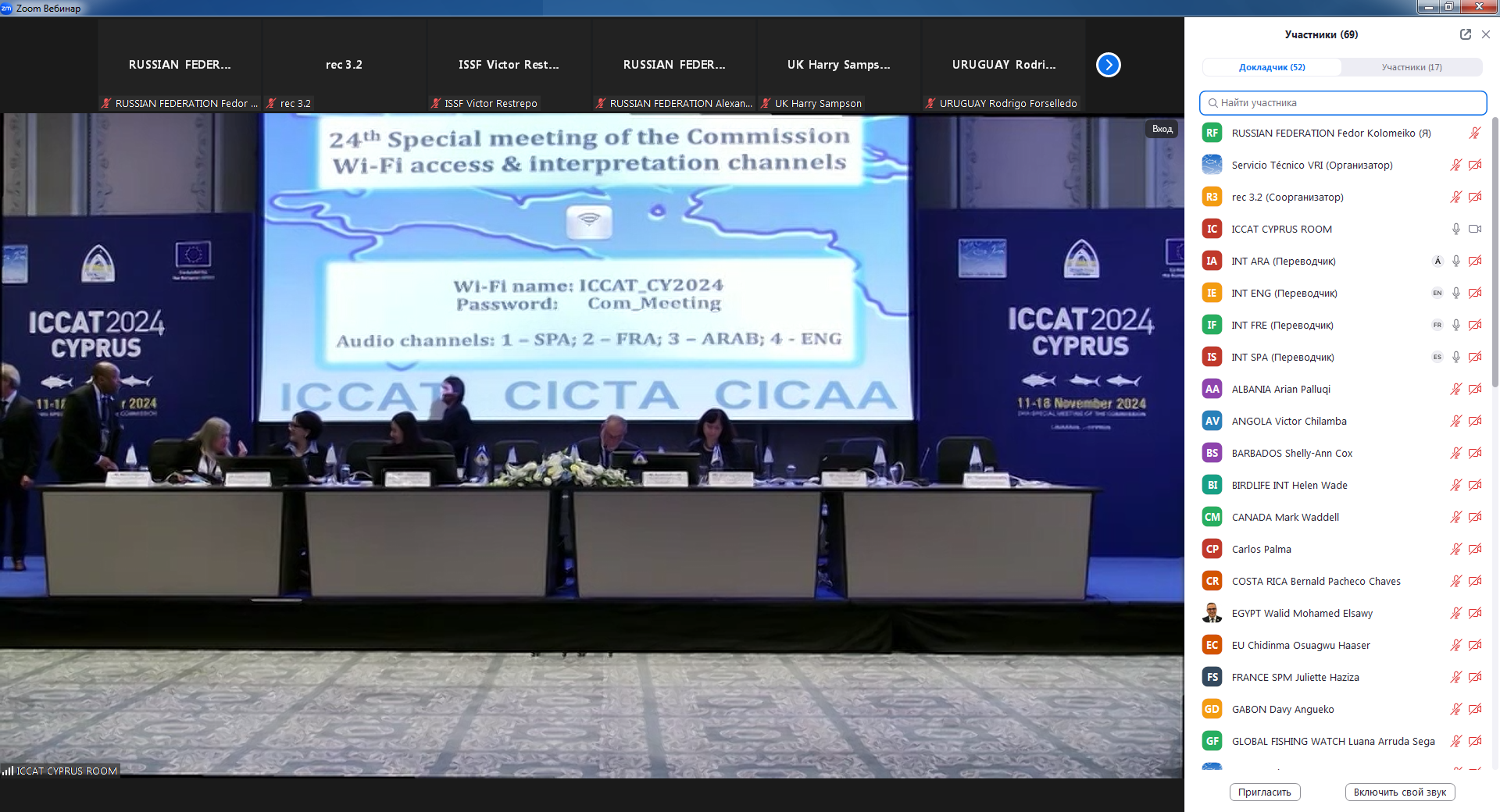The width and height of the screenshot is (1500, 812).
Task: Switch to Участники (17) tab
Action: [1411, 67]
